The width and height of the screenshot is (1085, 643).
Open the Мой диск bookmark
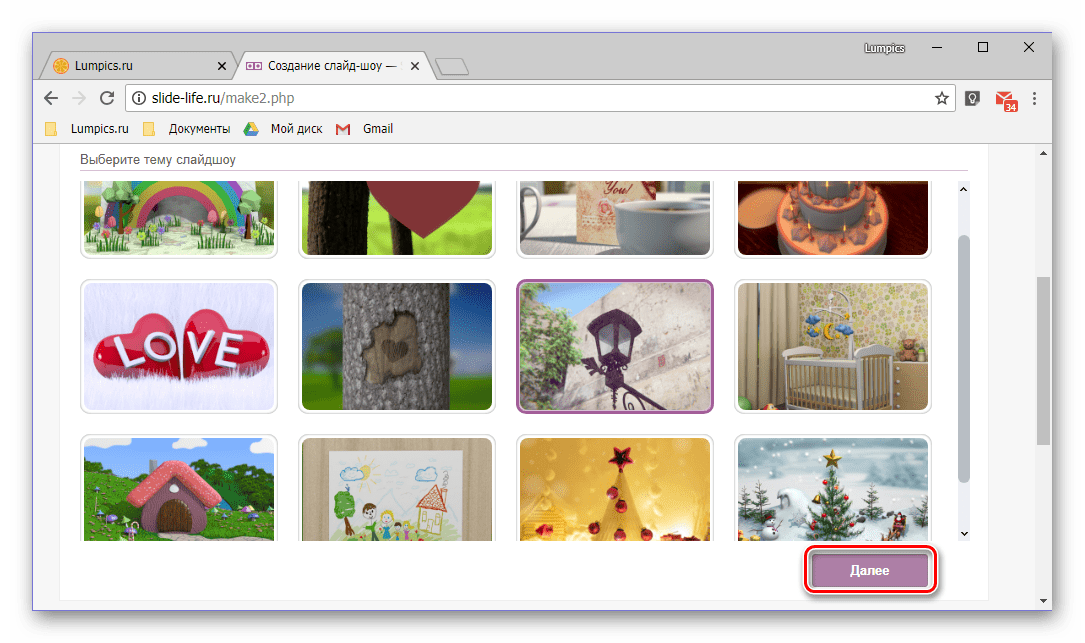point(283,129)
